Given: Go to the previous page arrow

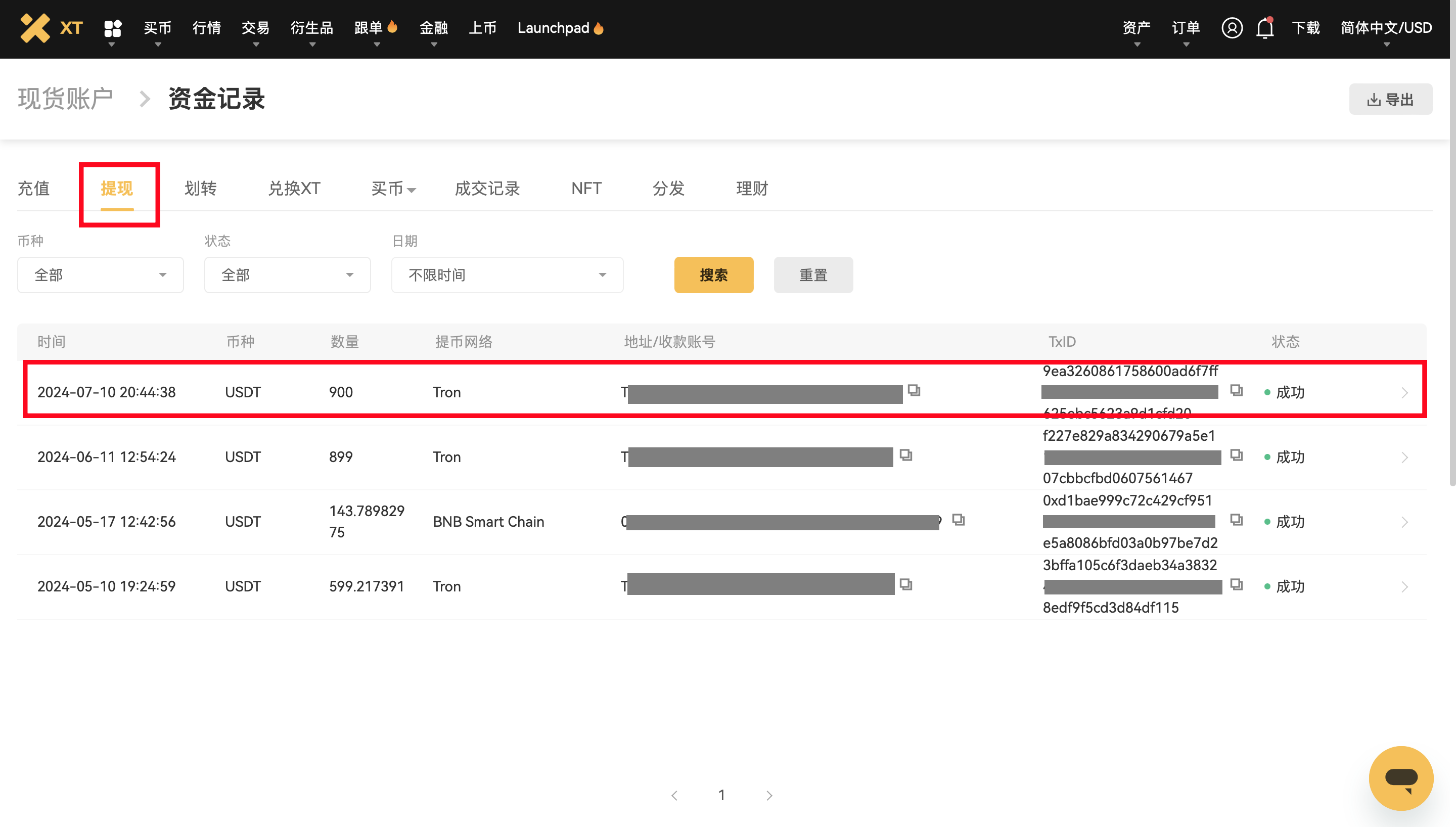Looking at the screenshot, I should pos(674,795).
